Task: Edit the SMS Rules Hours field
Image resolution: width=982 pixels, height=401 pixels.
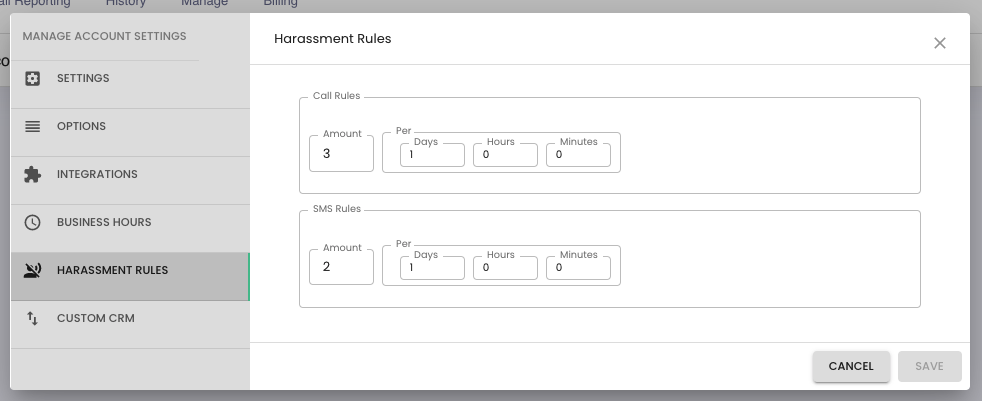Action: coord(505,268)
